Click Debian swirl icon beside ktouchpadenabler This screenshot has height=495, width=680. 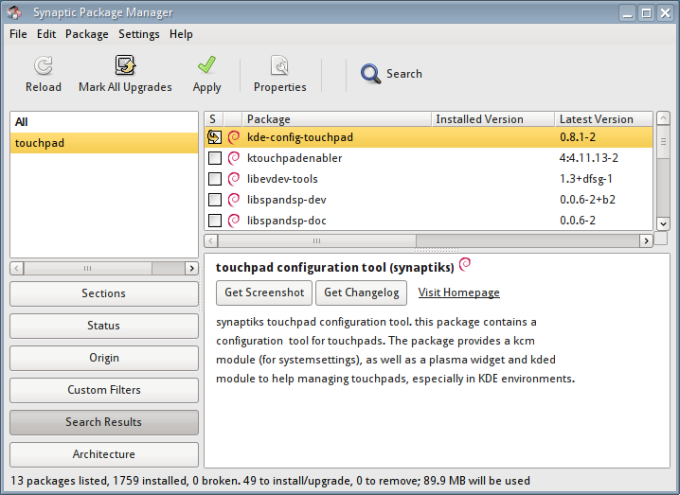234,158
